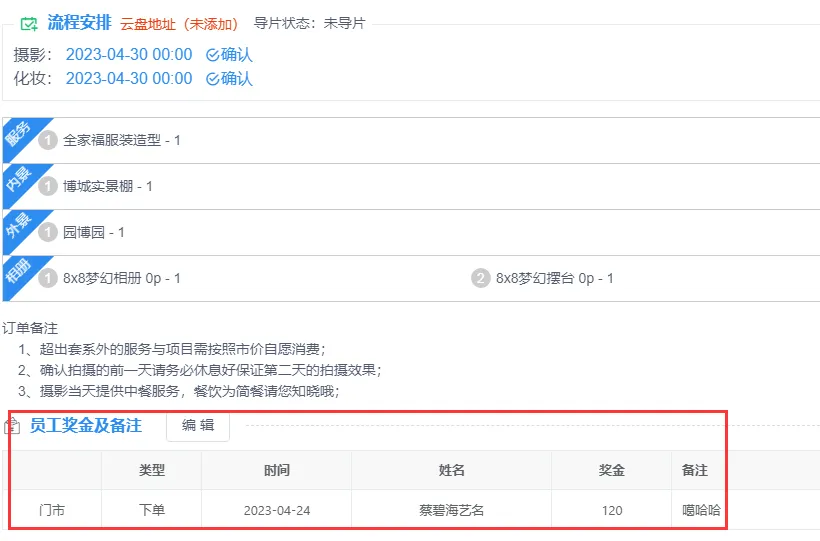The width and height of the screenshot is (820, 541).
Task: Click the 流程安排 calendar check icon
Action: (x=29, y=23)
